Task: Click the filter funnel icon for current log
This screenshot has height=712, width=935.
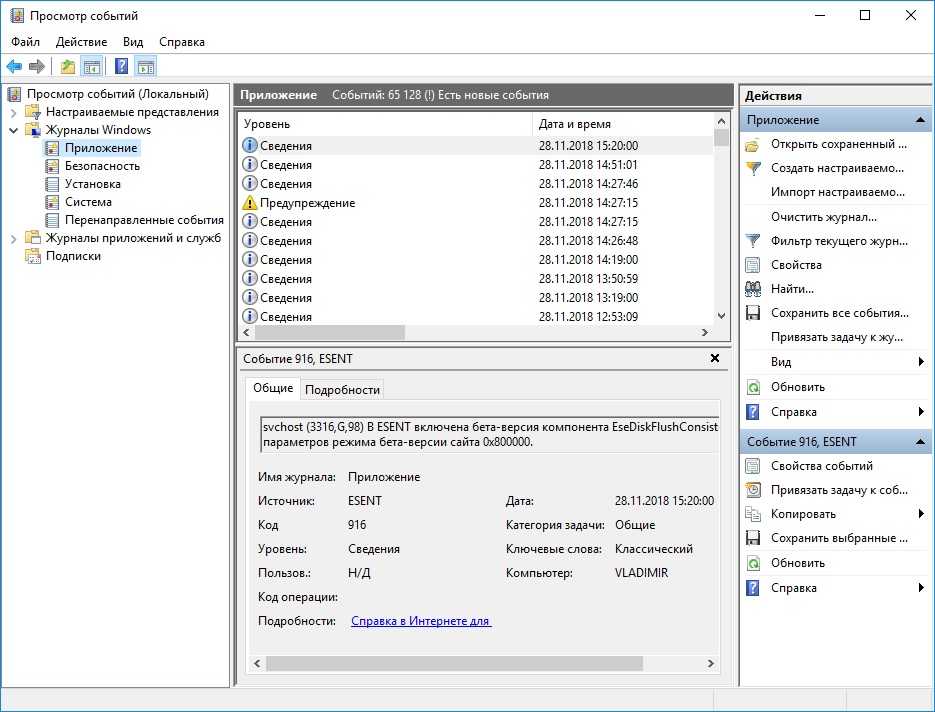Action: coord(753,241)
